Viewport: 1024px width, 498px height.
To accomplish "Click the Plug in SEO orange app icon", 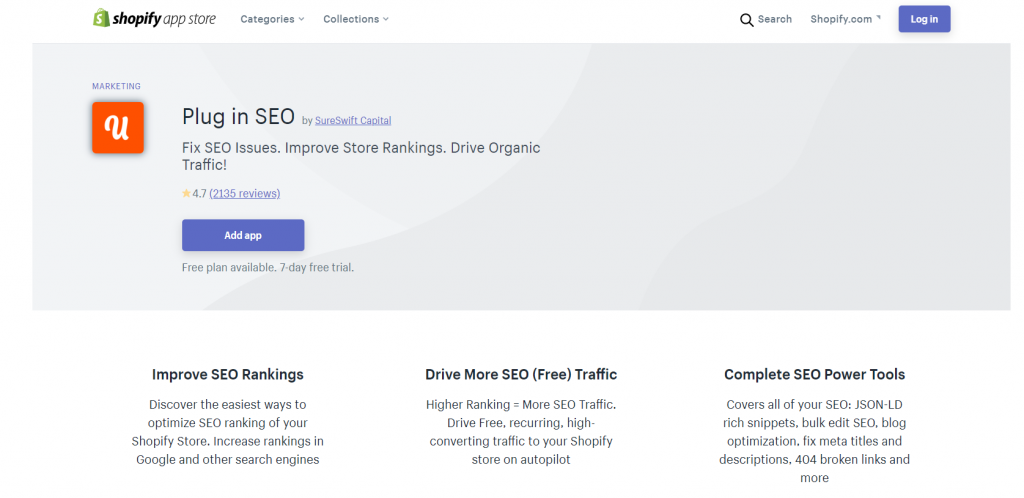I will click(118, 127).
